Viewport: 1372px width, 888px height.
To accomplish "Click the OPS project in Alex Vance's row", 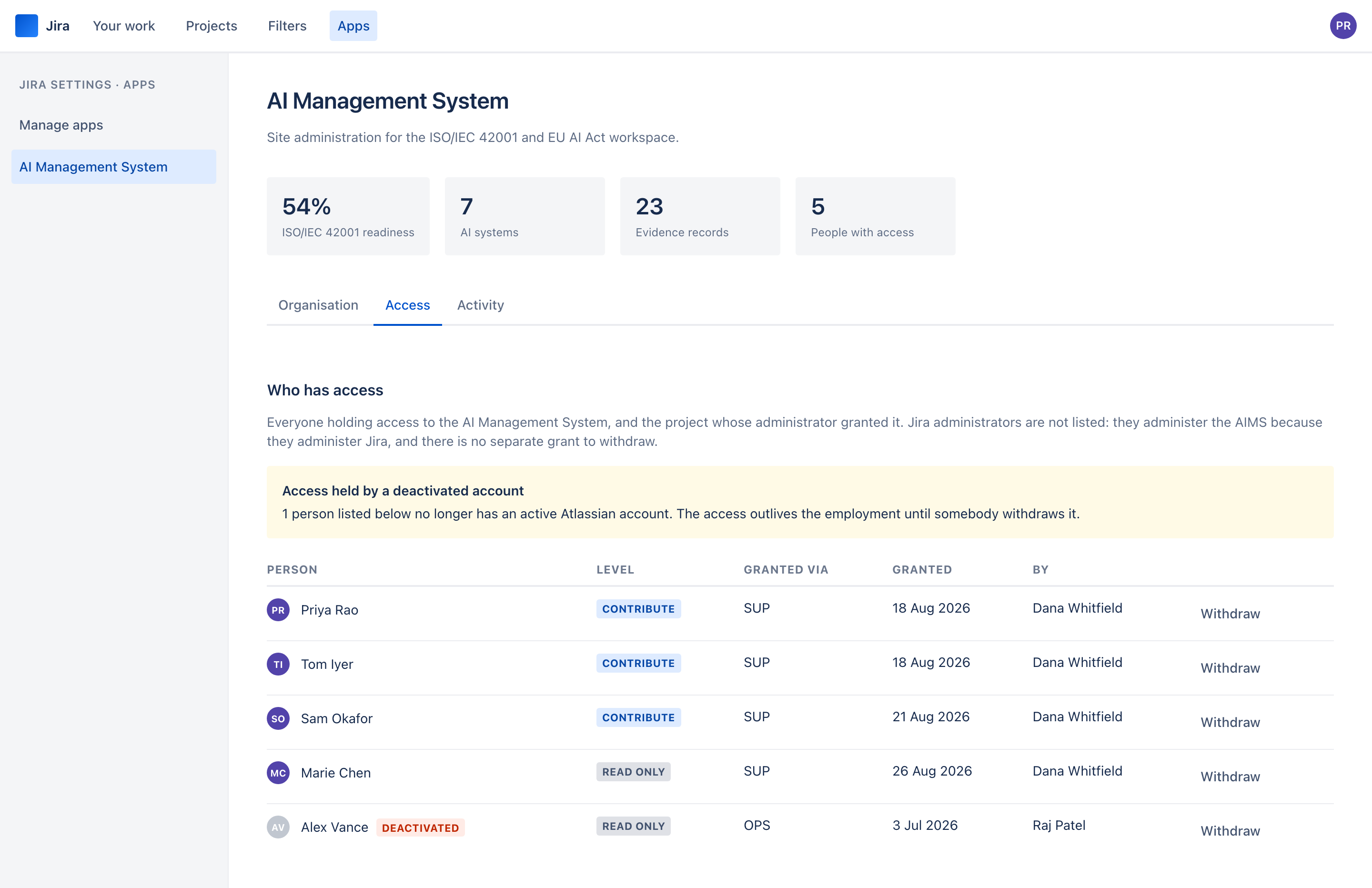I will (x=757, y=825).
